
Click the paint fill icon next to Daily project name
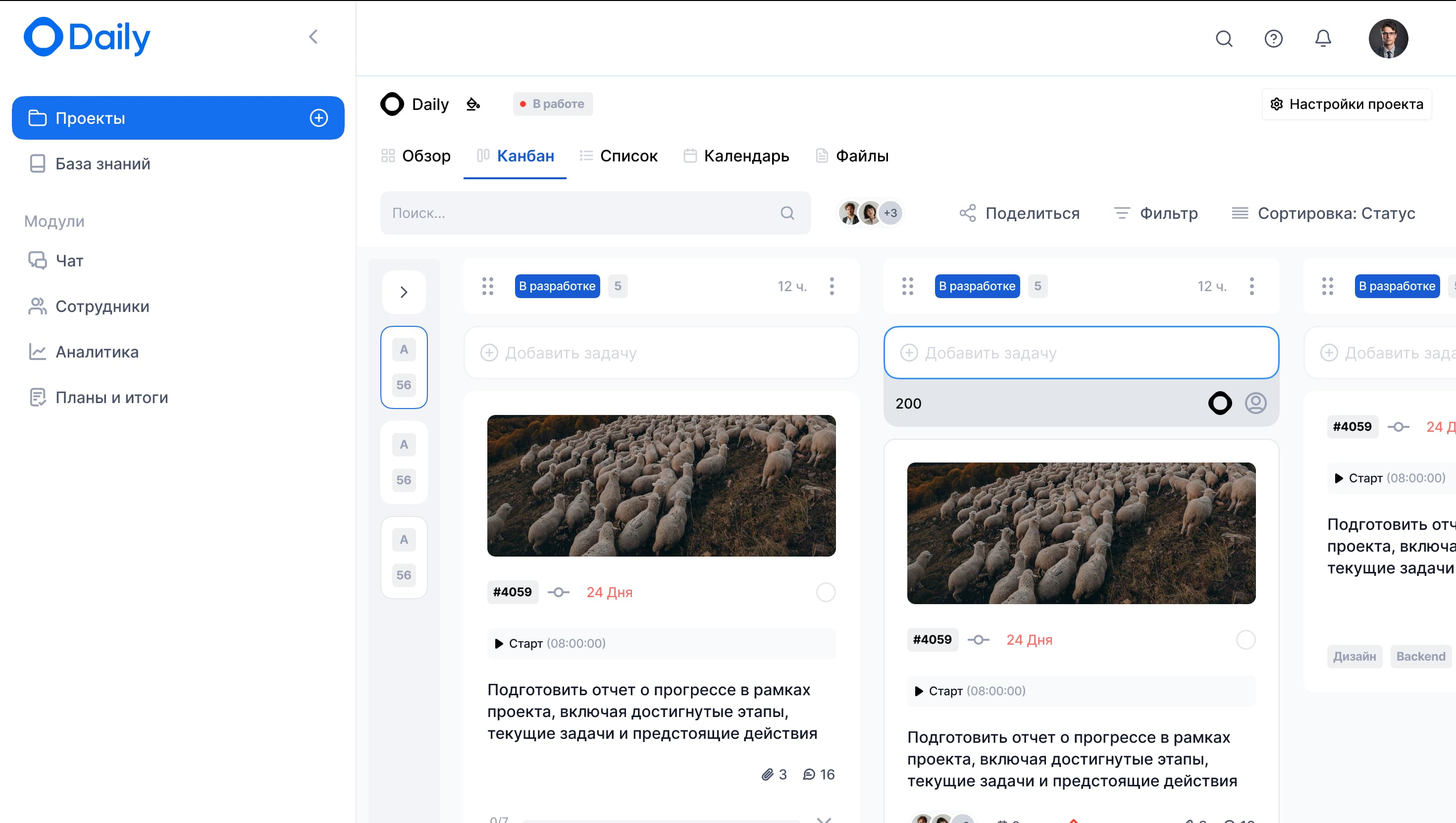[473, 104]
